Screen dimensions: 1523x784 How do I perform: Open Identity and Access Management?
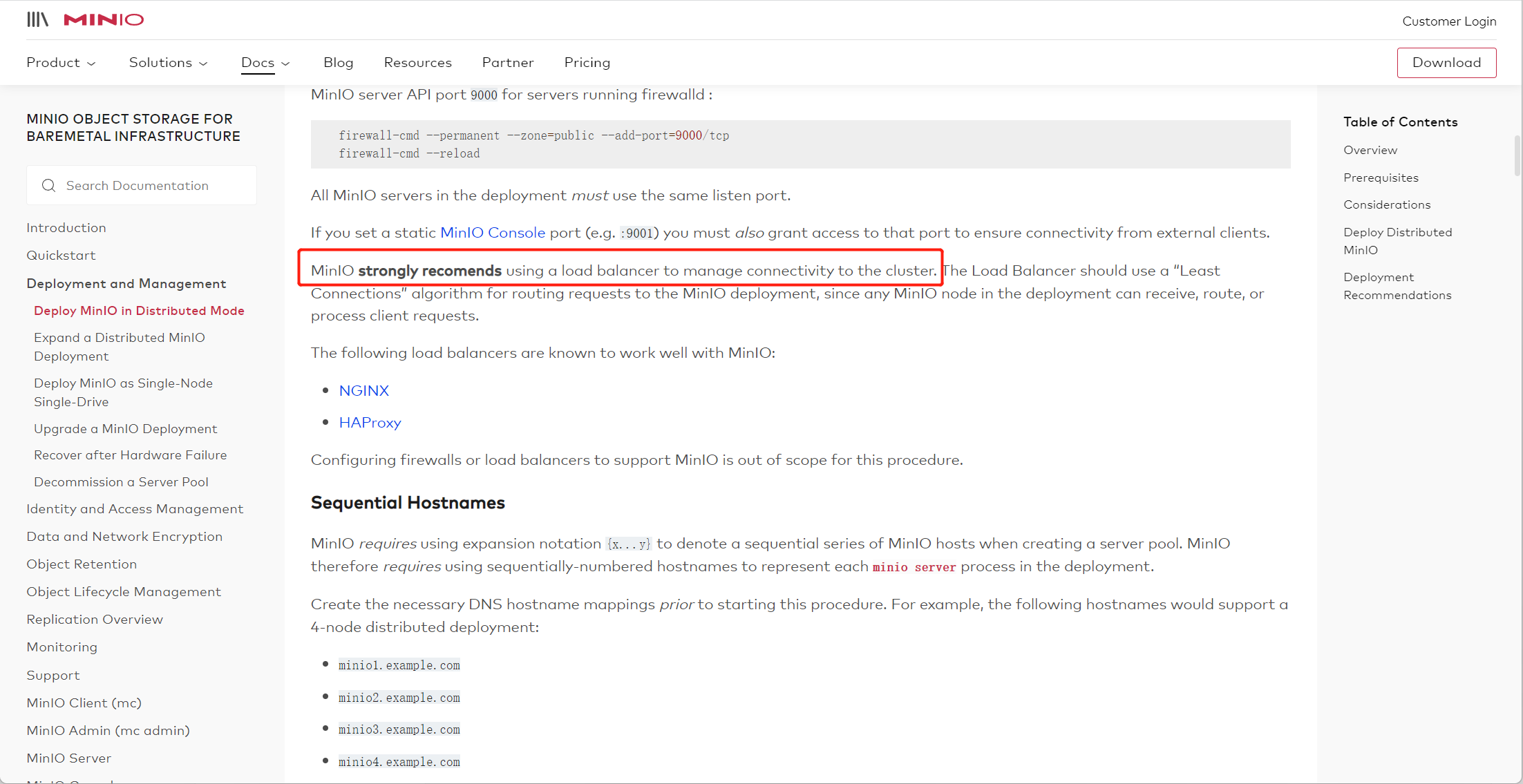click(x=135, y=509)
